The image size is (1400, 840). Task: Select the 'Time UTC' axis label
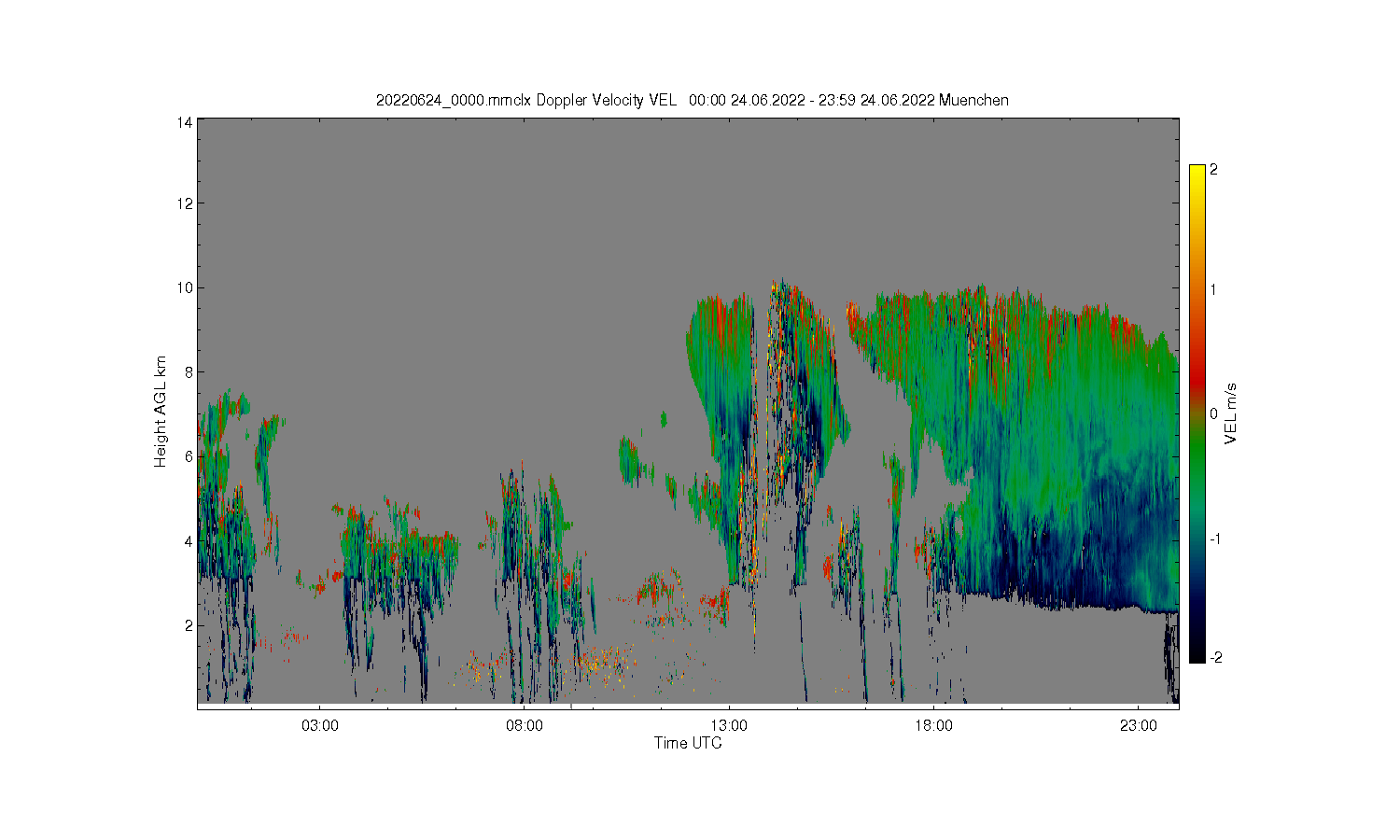coord(688,743)
